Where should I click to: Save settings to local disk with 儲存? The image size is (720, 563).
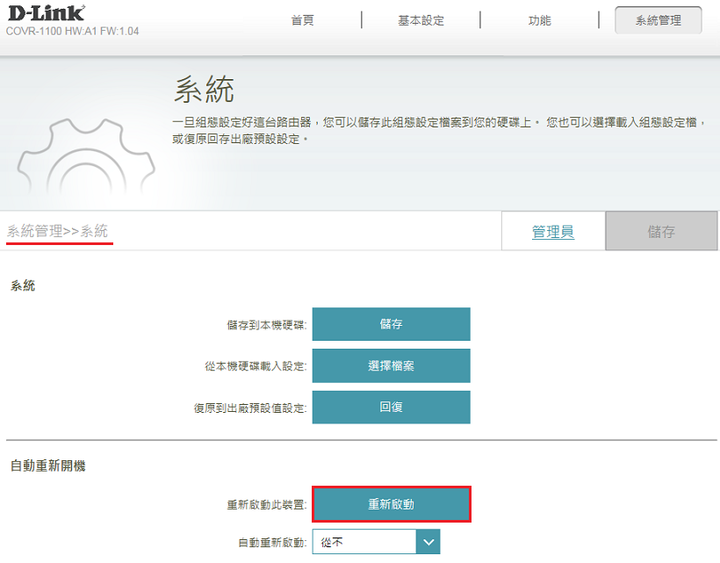point(391,324)
